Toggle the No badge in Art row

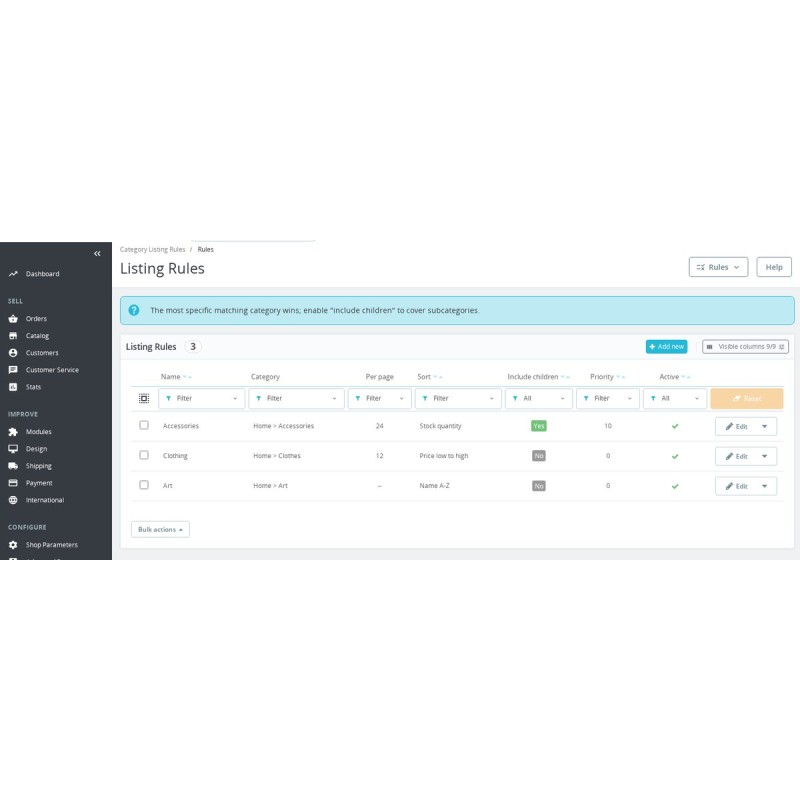coord(539,486)
